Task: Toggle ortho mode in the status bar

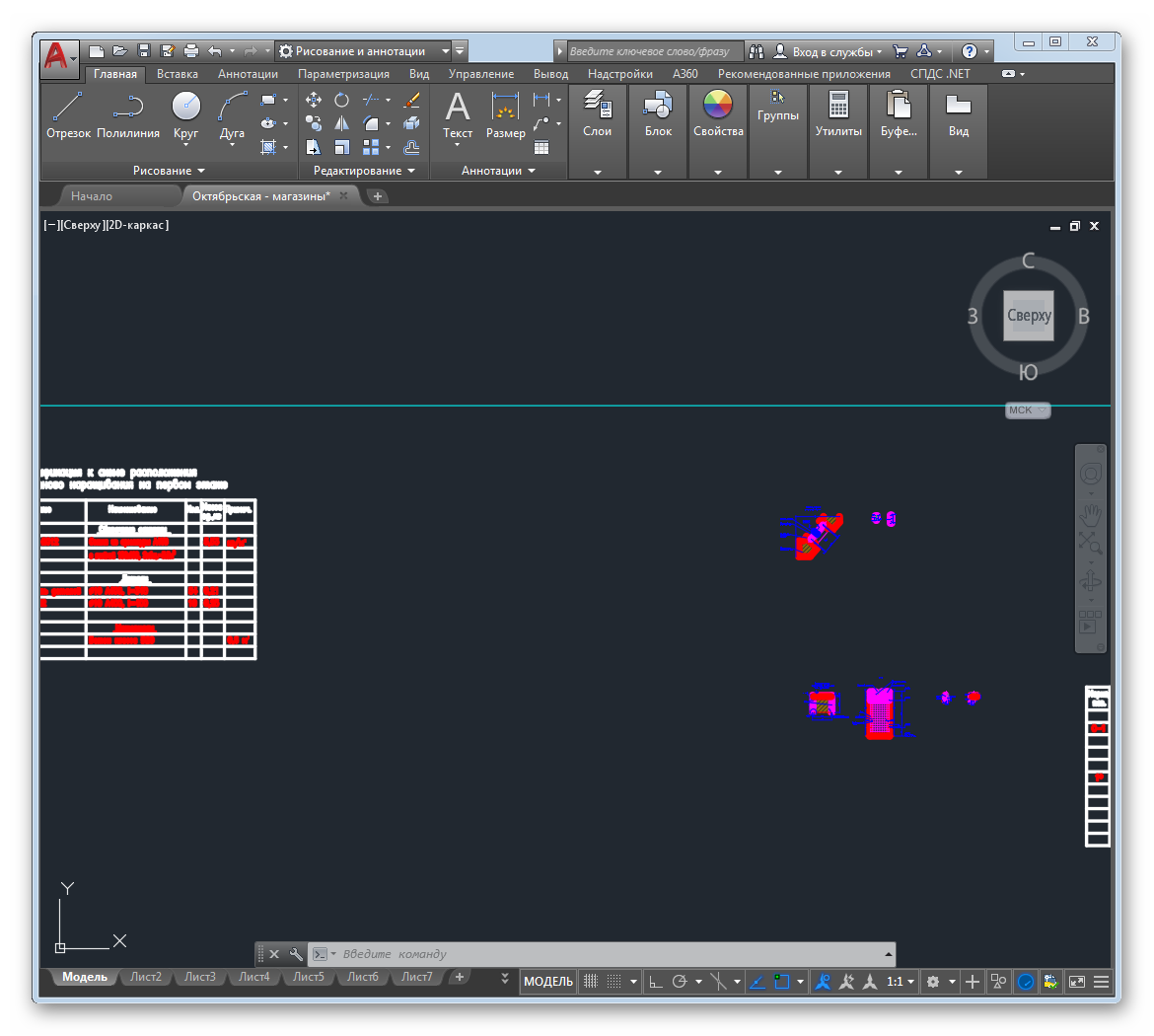Action: tap(655, 982)
